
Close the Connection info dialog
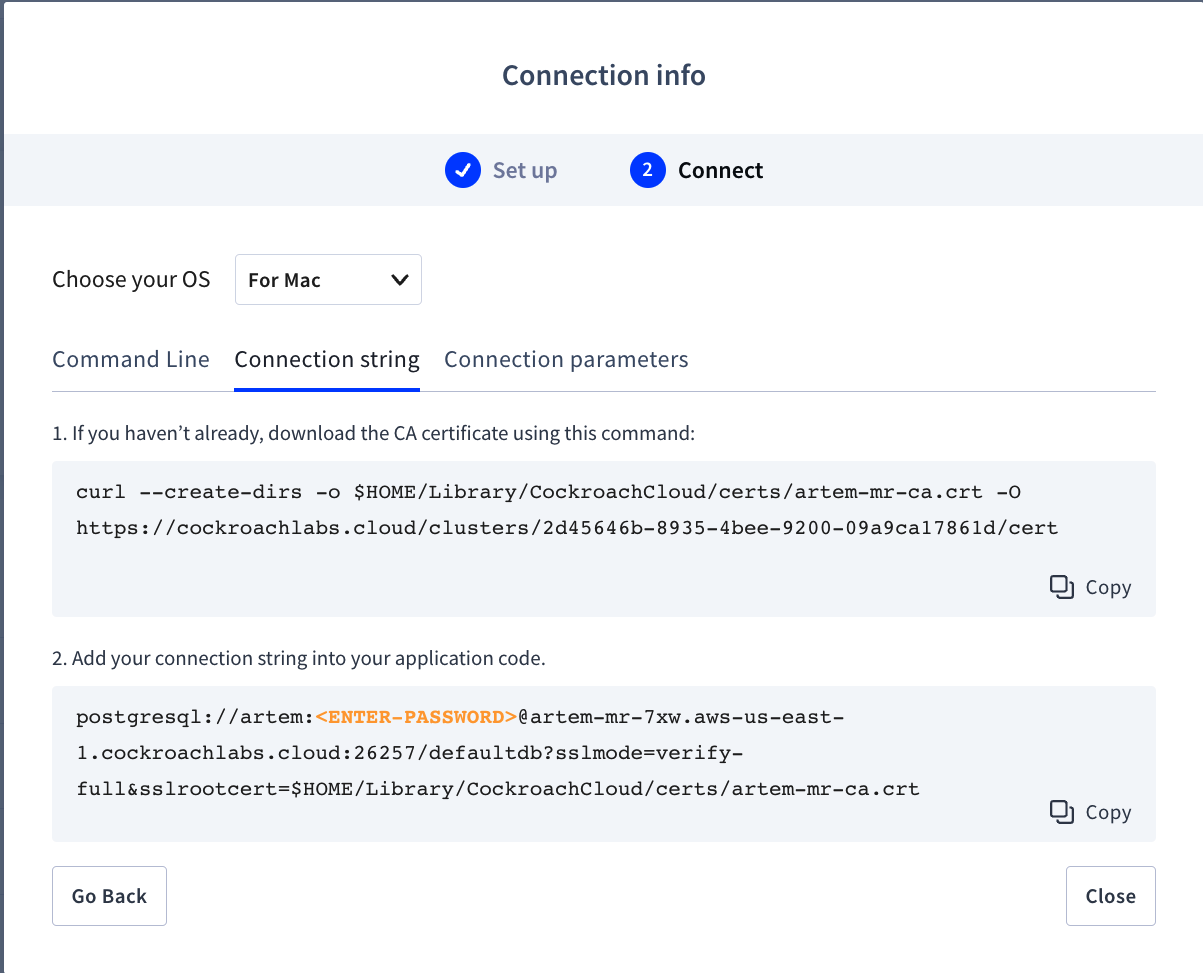click(x=1110, y=896)
